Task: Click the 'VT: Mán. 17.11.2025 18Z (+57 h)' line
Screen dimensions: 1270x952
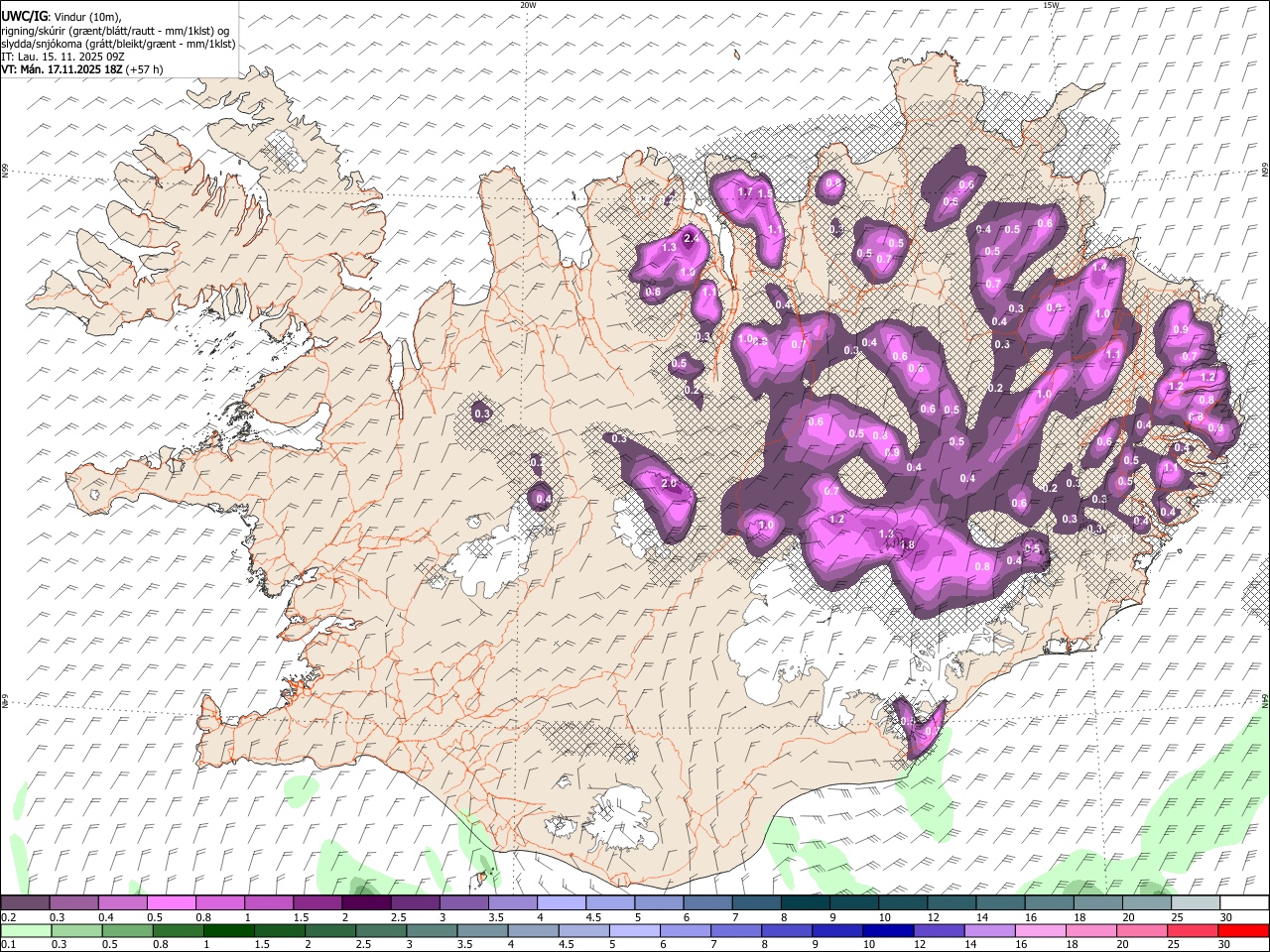Action: [x=82, y=69]
